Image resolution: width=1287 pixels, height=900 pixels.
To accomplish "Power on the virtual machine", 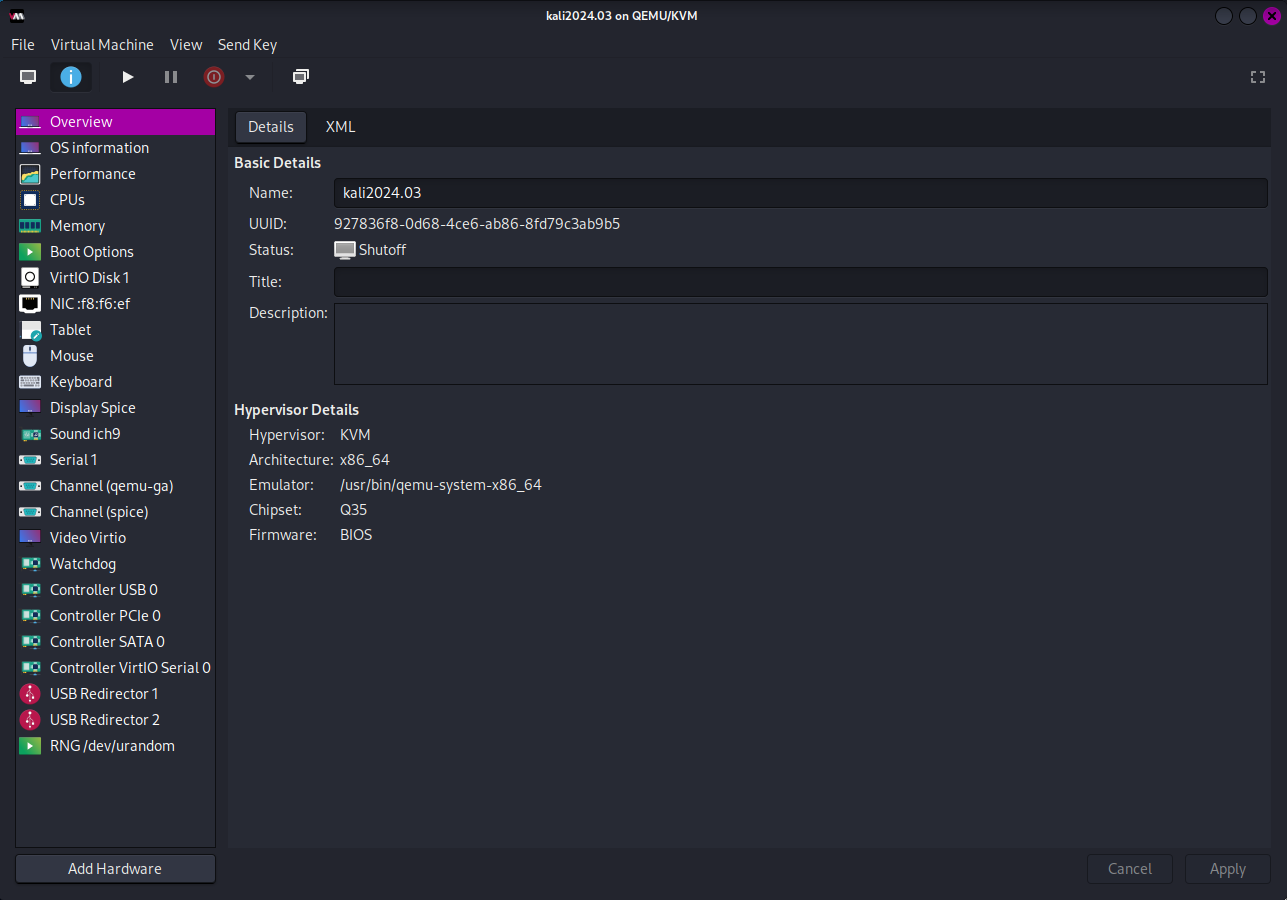I will [128, 77].
